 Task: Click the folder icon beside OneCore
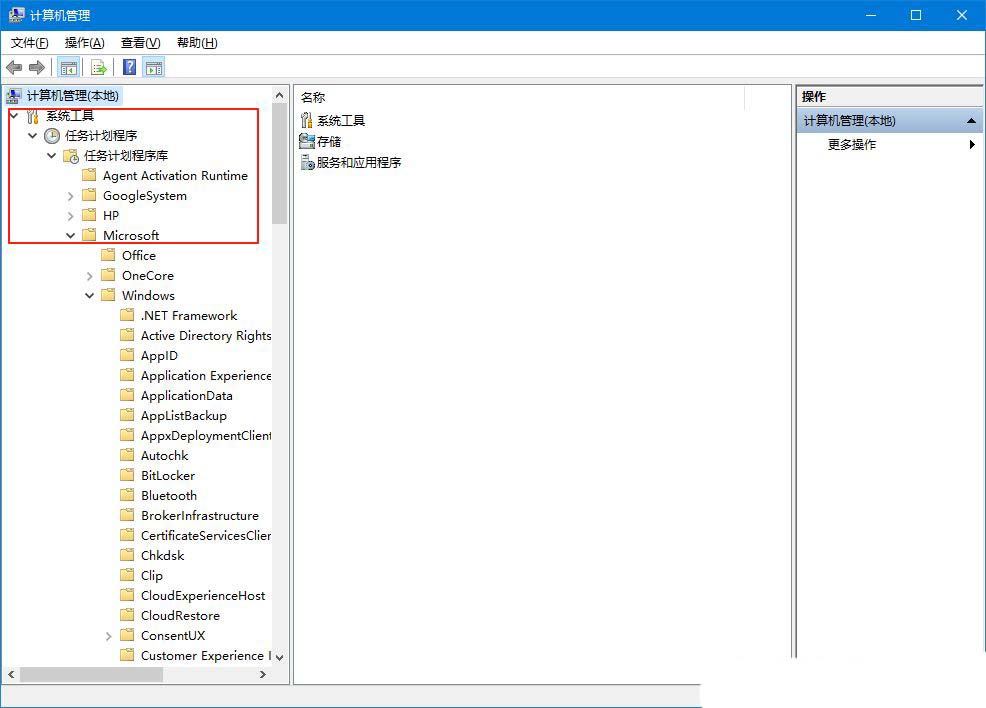click(x=108, y=275)
